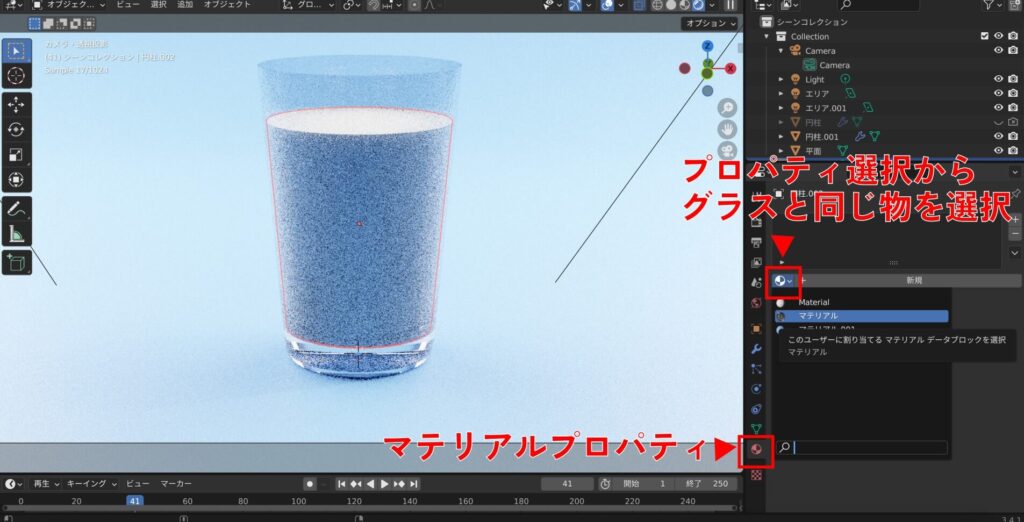
Task: Choose マテリアル from the material list
Action: pyautogui.click(x=862, y=316)
